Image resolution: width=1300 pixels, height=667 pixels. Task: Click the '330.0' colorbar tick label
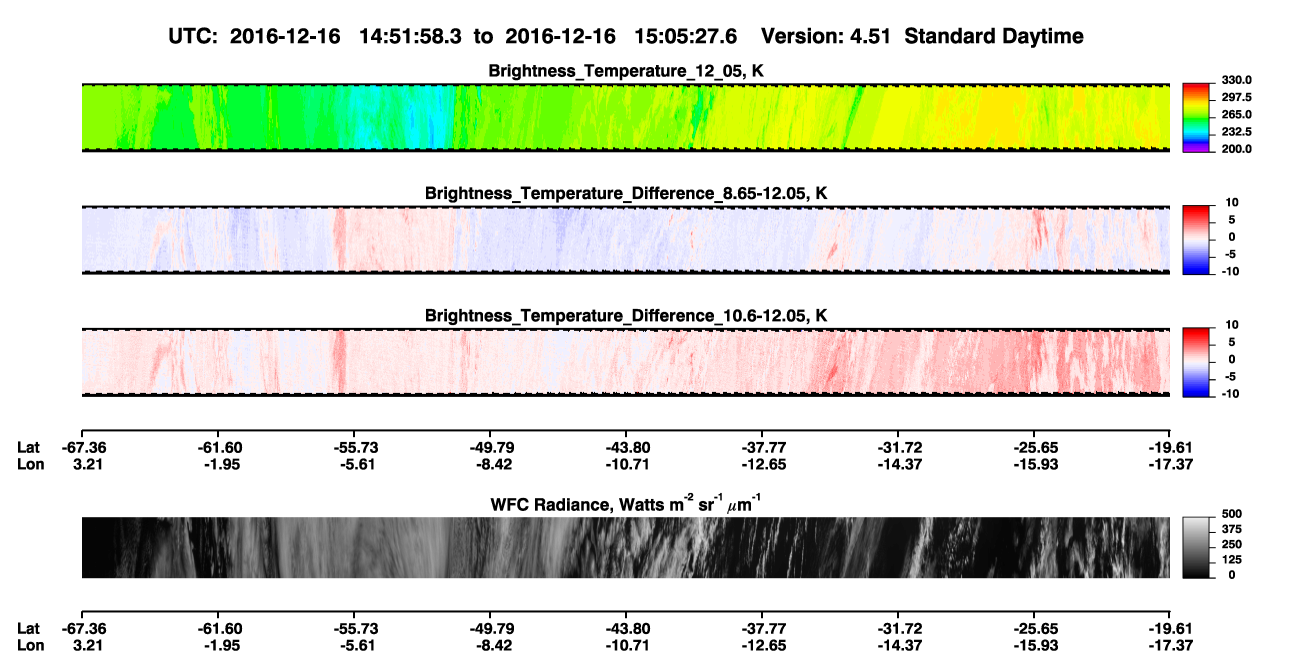[x=1235, y=80]
